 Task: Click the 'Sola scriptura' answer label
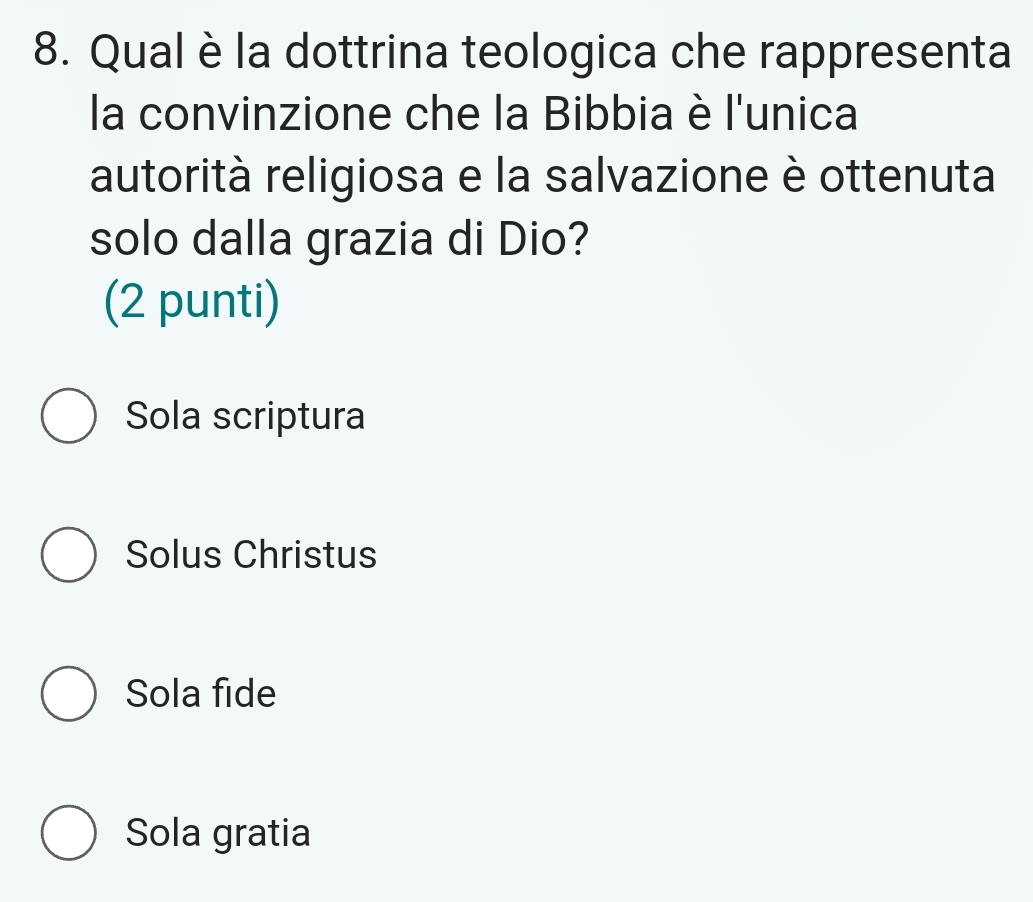246,417
